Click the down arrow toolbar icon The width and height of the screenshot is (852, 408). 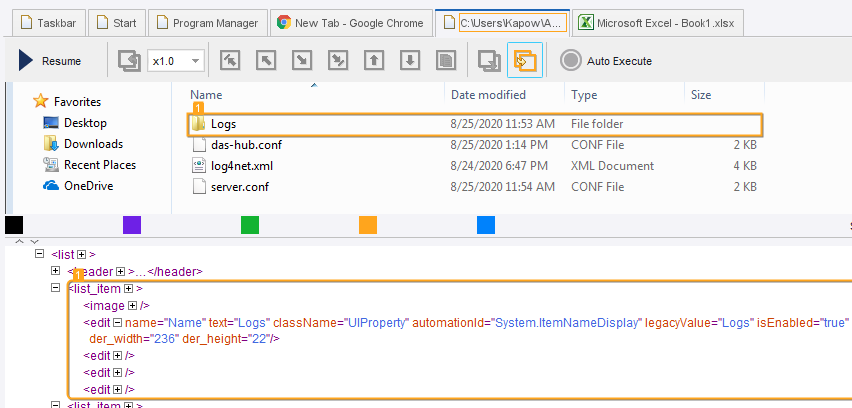point(409,61)
